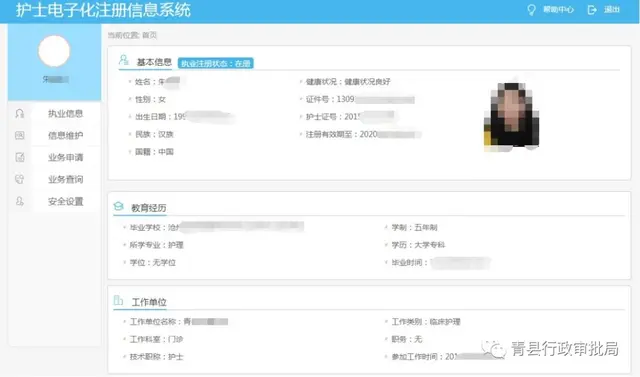Screen dimensions: 640x377
Task: Click the 执业注册状态：在册 status badge
Action: pos(216,63)
